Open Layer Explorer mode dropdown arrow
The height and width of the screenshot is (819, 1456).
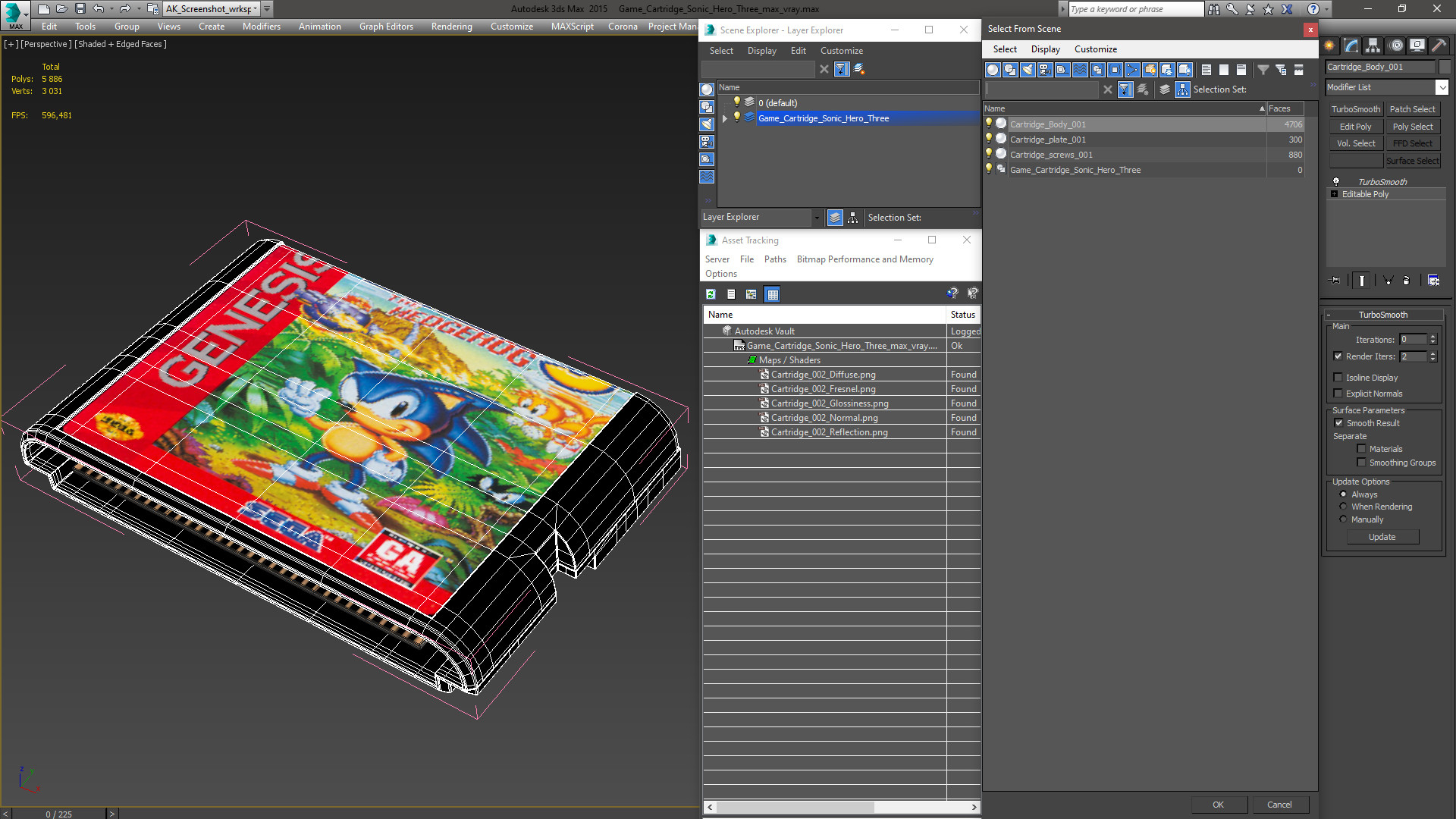pos(817,218)
